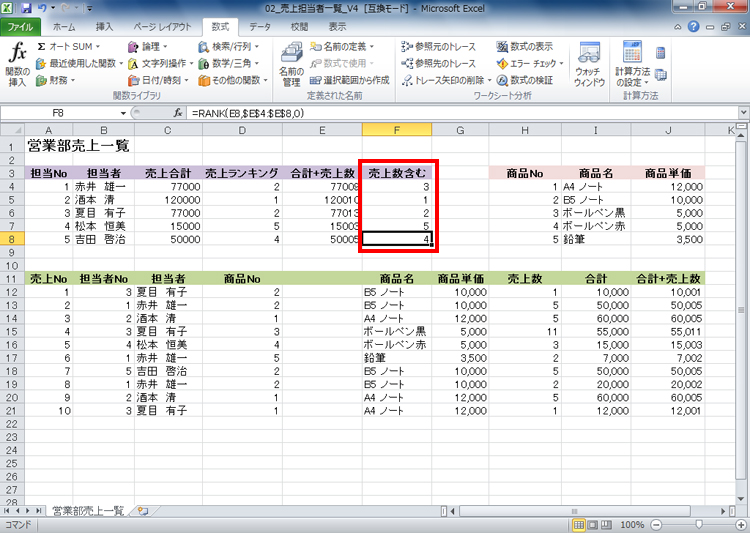Open the Logical (論理) functions menu
This screenshot has height=533, width=750.
[148, 46]
